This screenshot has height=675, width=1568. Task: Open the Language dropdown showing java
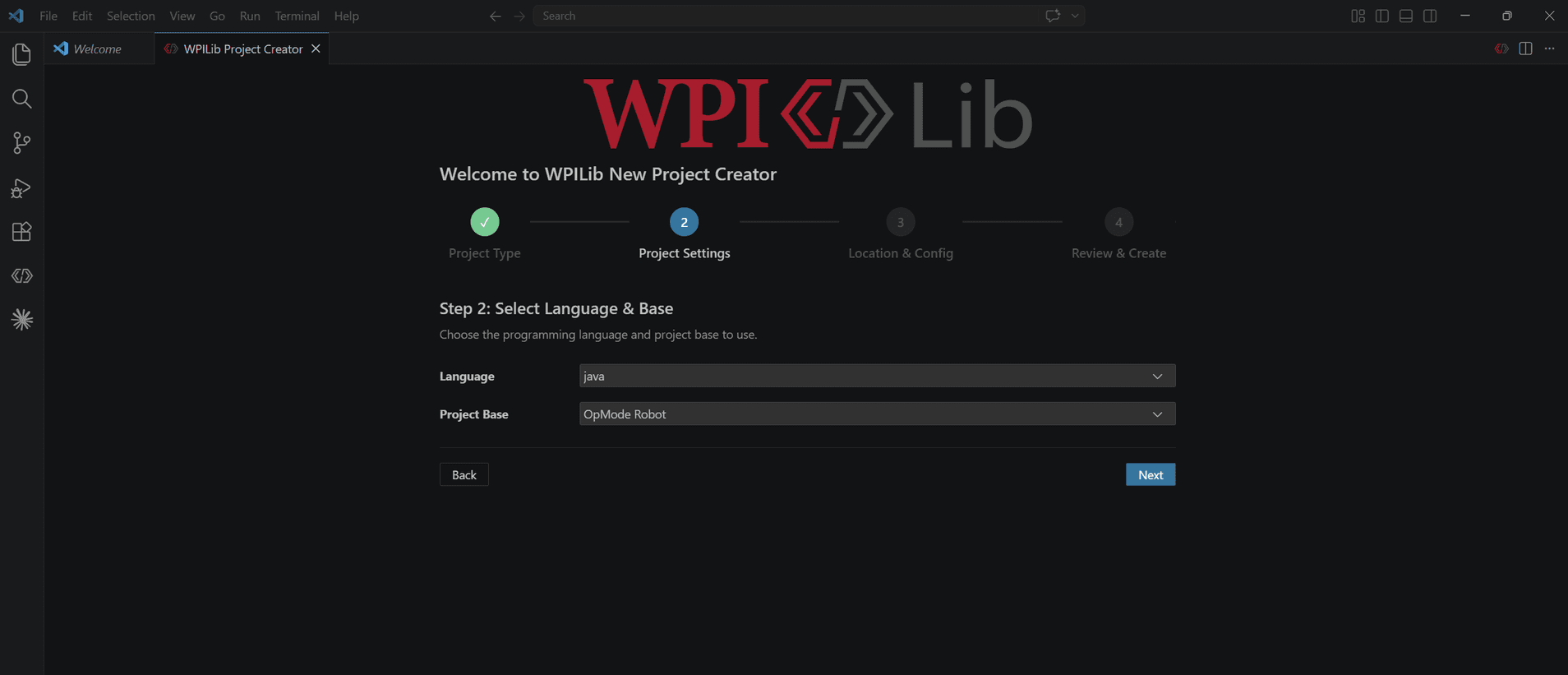[x=877, y=376]
